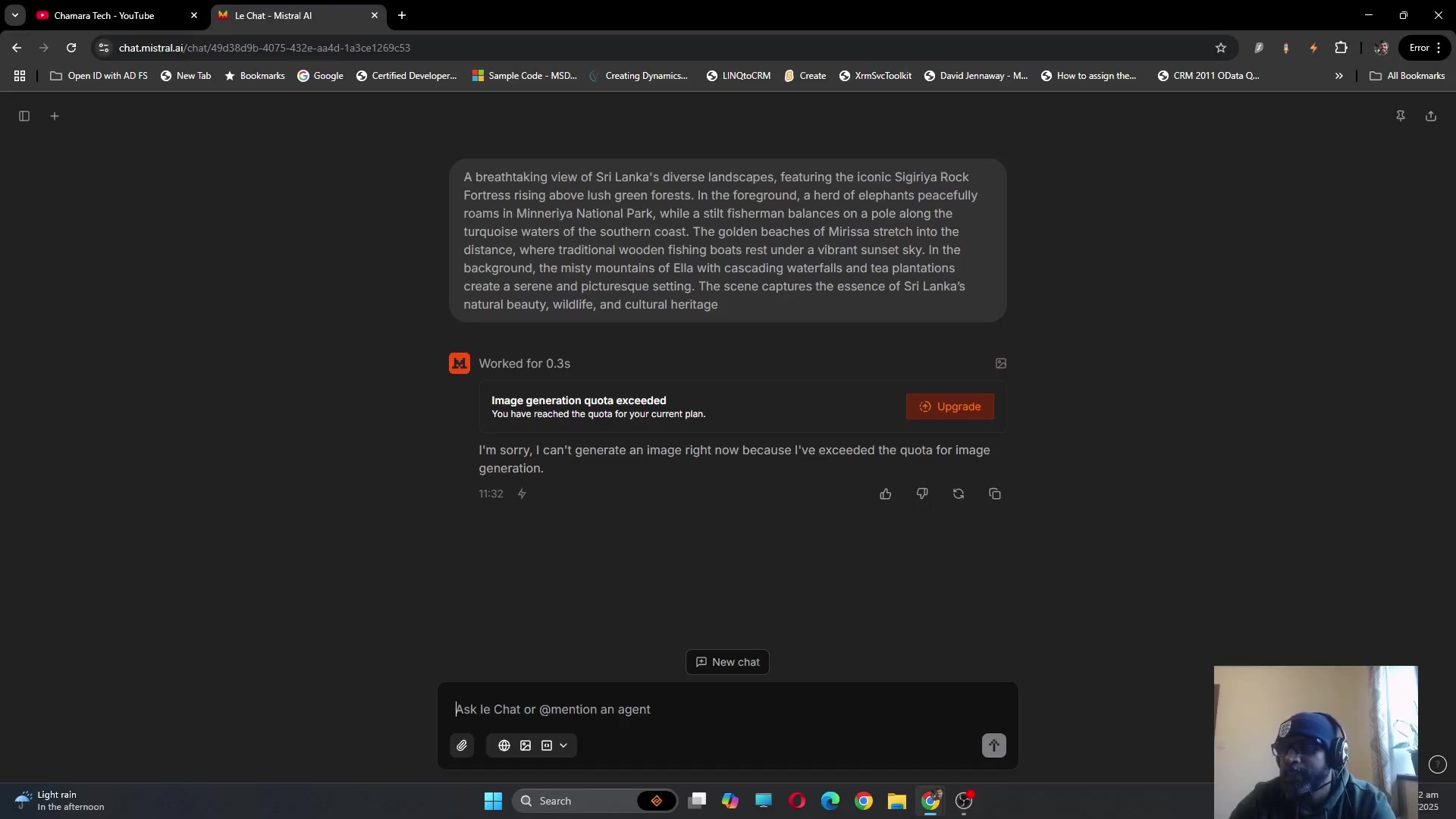Image resolution: width=1456 pixels, height=819 pixels.
Task: Toggle the canvas tool icon
Action: (x=547, y=745)
